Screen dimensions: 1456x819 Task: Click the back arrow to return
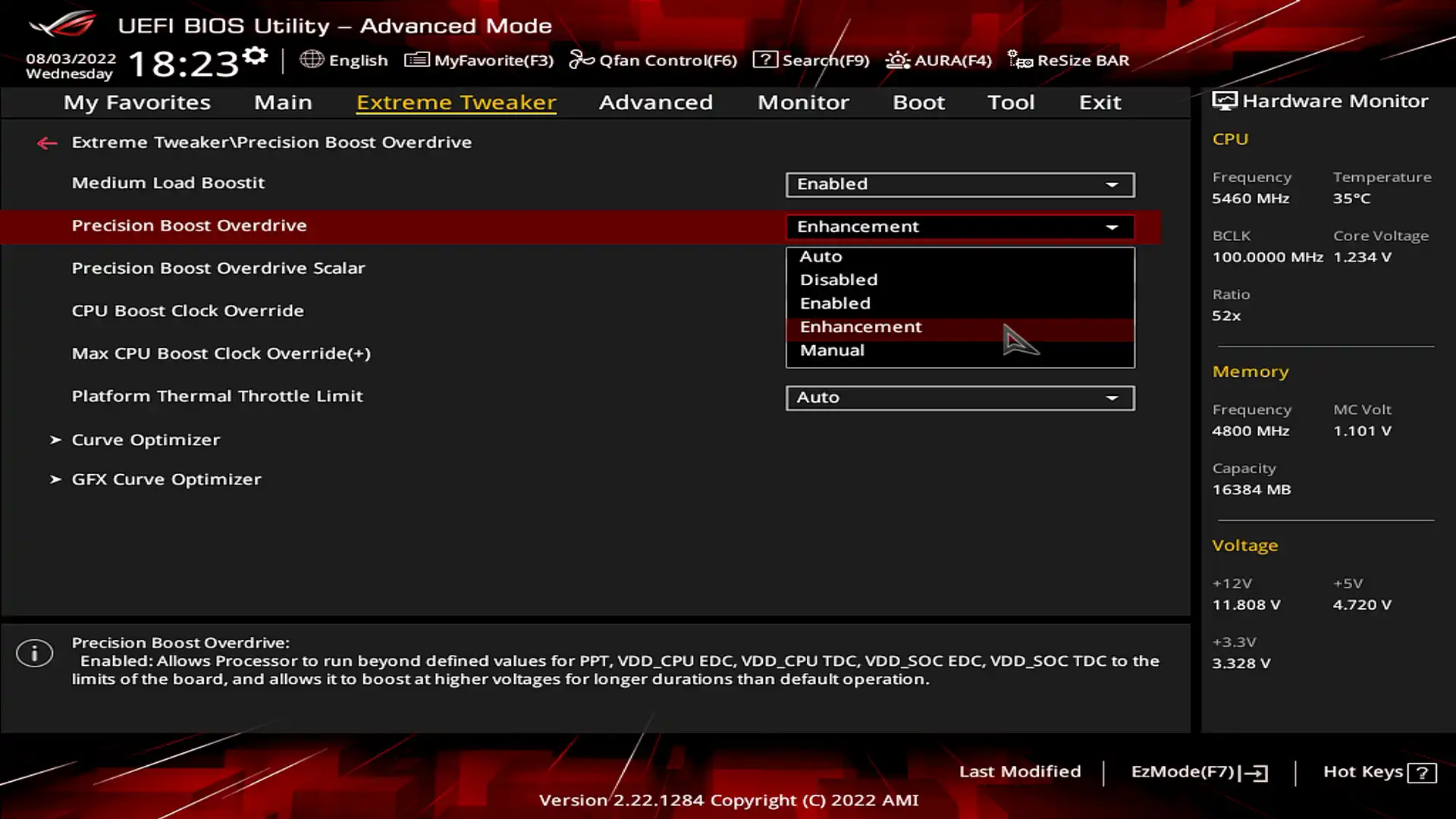(47, 142)
